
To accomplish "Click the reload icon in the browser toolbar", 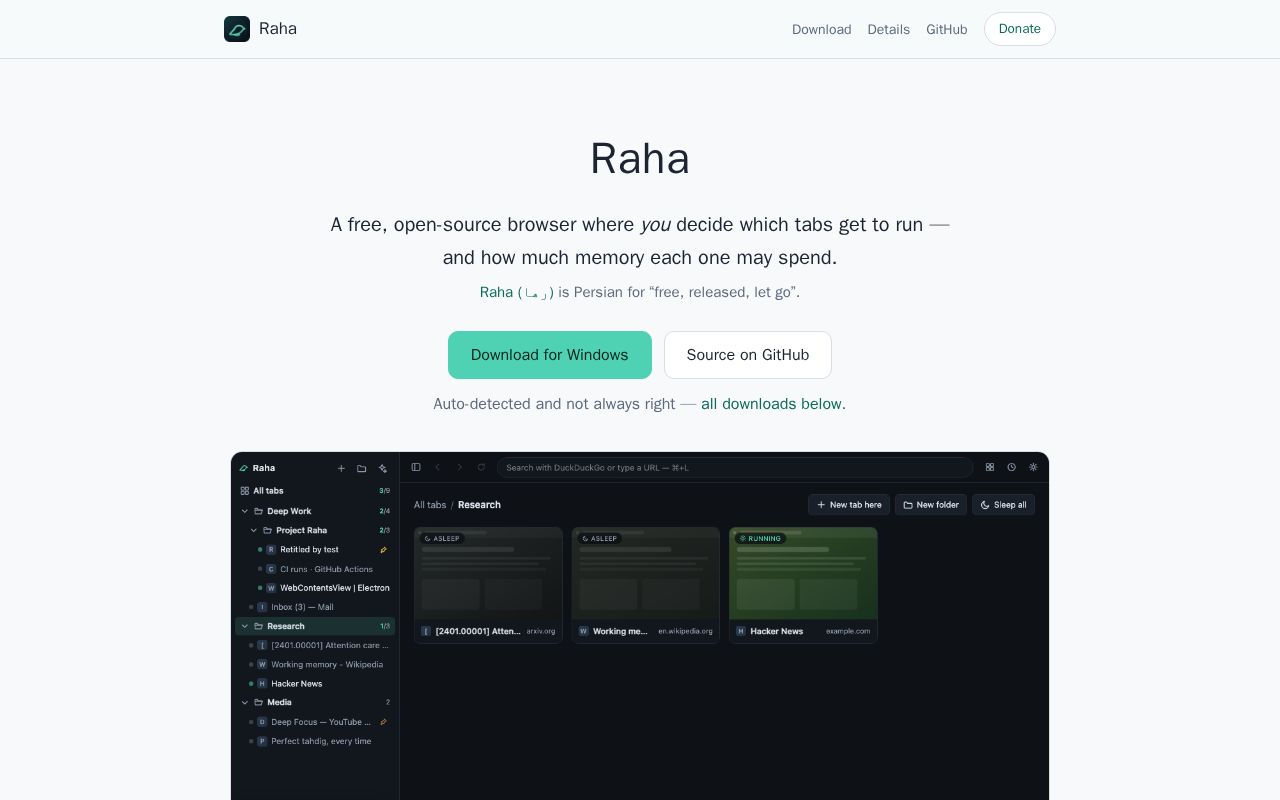I will click(481, 467).
